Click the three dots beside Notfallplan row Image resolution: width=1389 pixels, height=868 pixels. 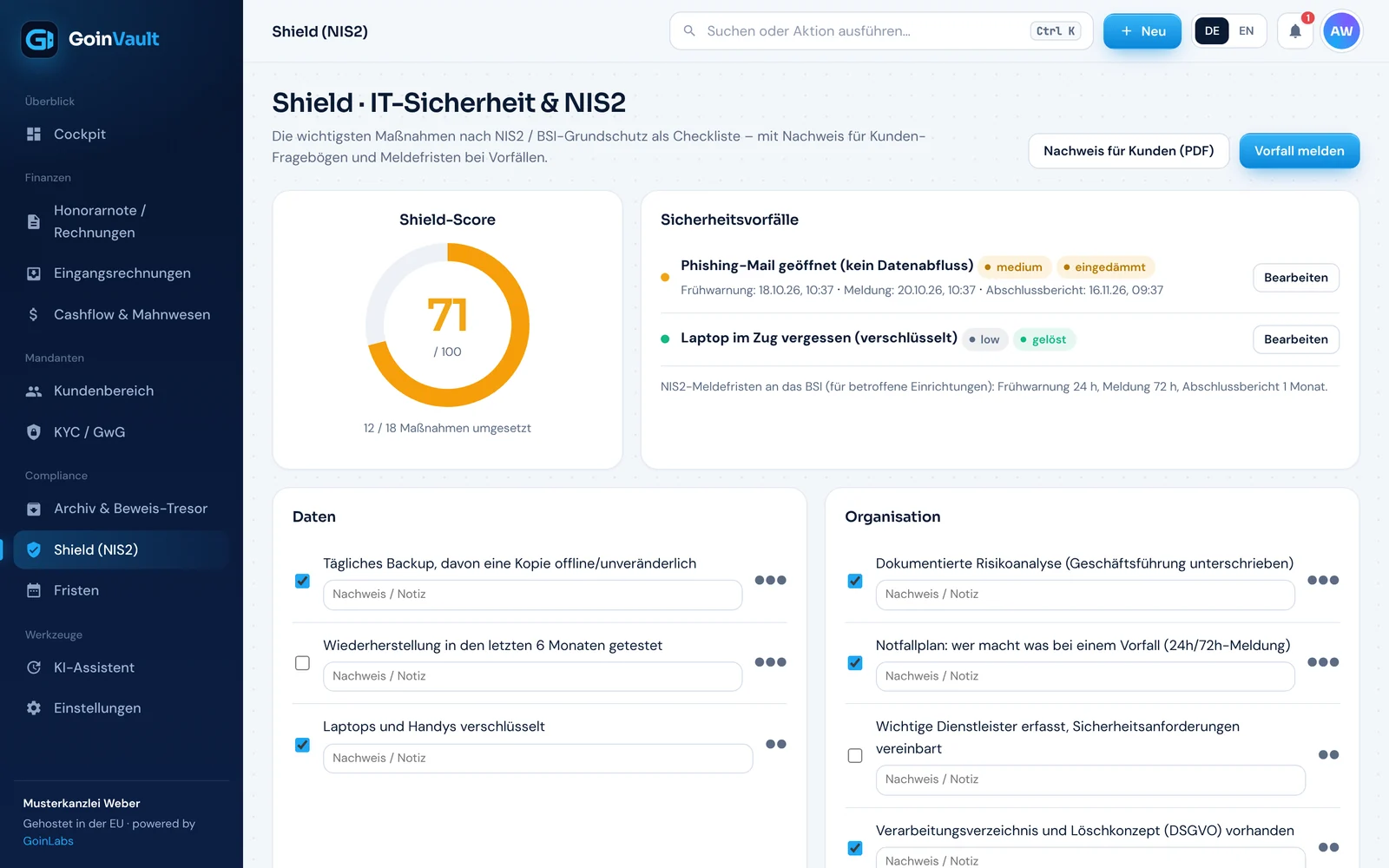click(x=1323, y=662)
